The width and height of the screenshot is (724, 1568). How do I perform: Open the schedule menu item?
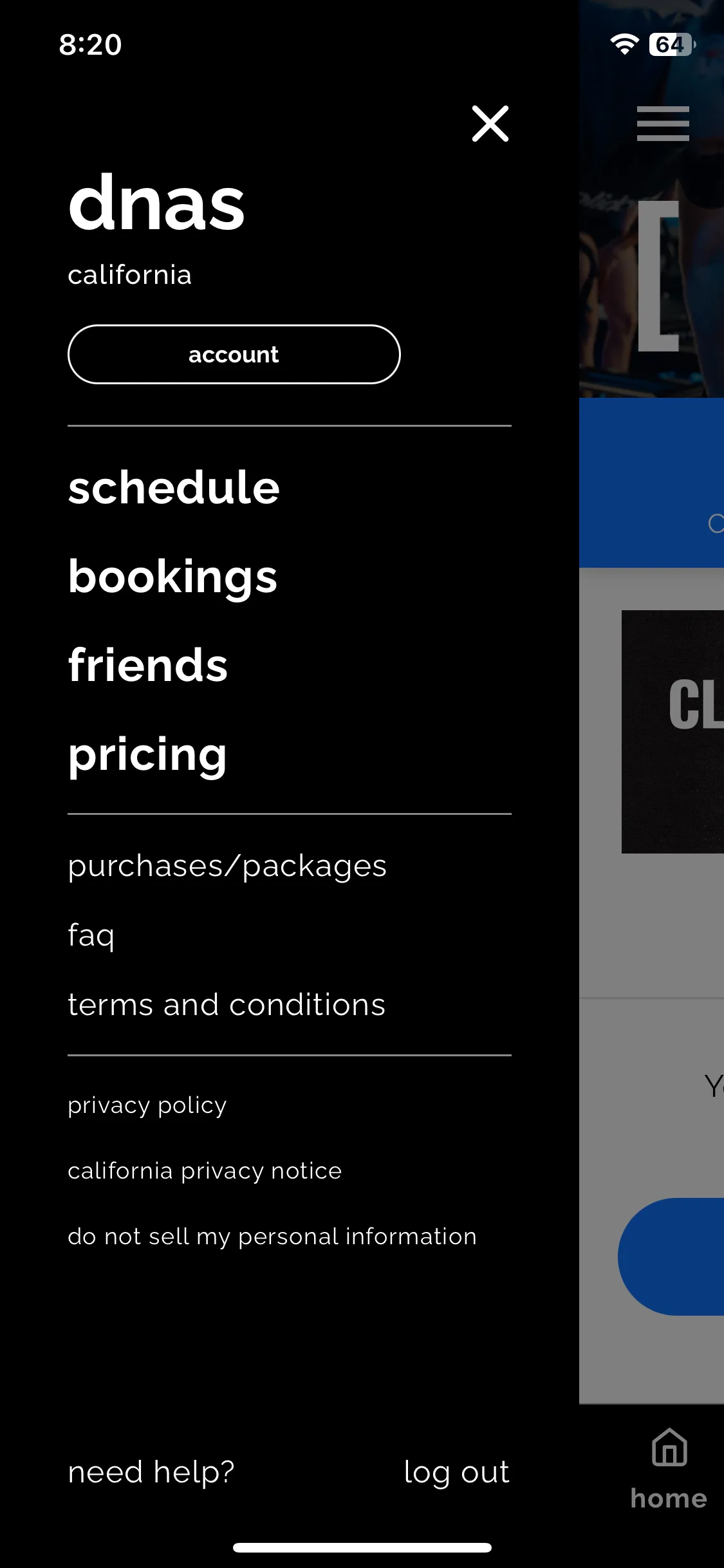pos(174,487)
